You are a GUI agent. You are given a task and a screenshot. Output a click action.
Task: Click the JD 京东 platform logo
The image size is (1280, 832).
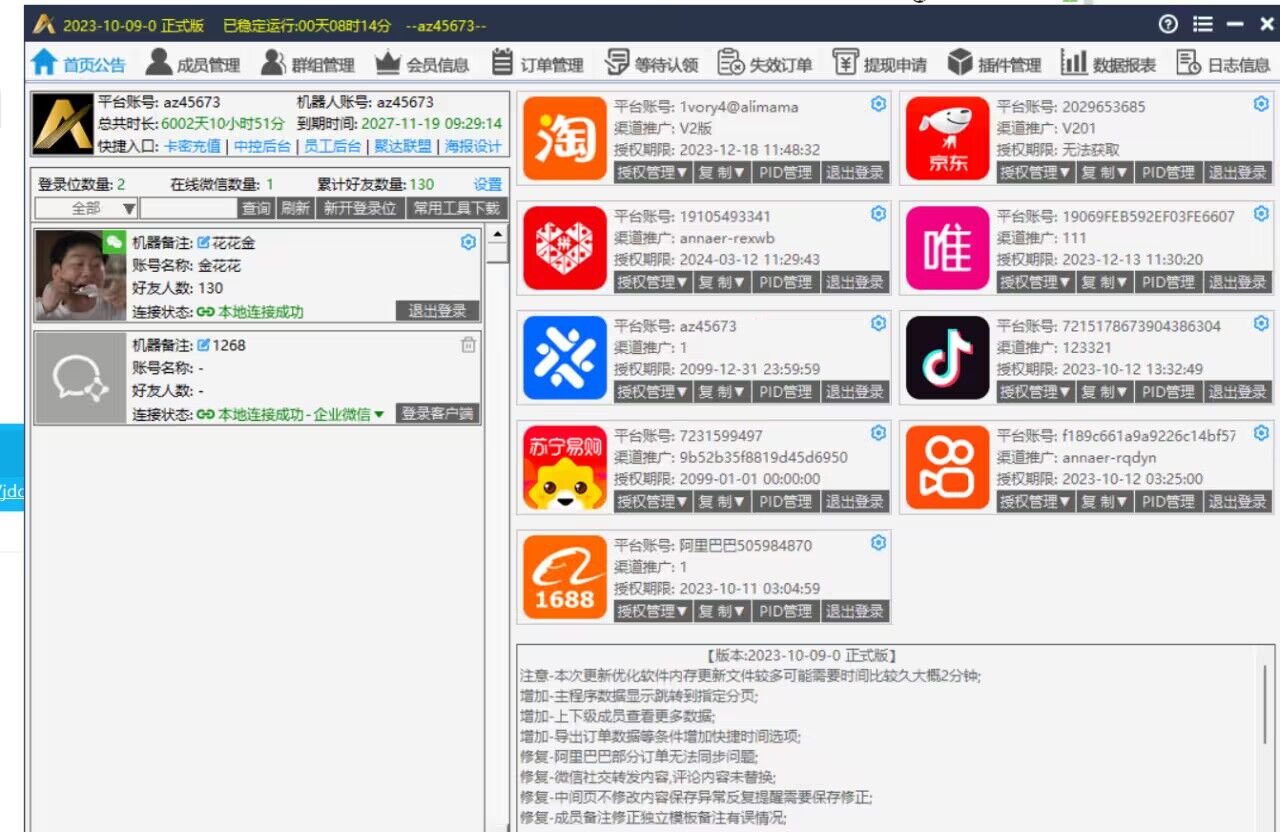click(x=947, y=139)
